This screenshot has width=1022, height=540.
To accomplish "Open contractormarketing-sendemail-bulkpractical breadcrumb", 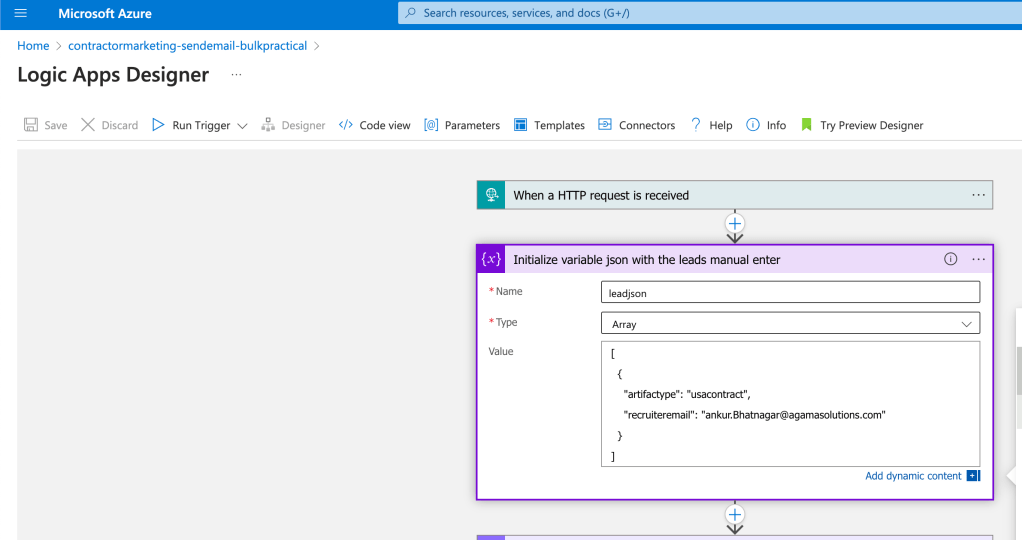I will [x=188, y=46].
